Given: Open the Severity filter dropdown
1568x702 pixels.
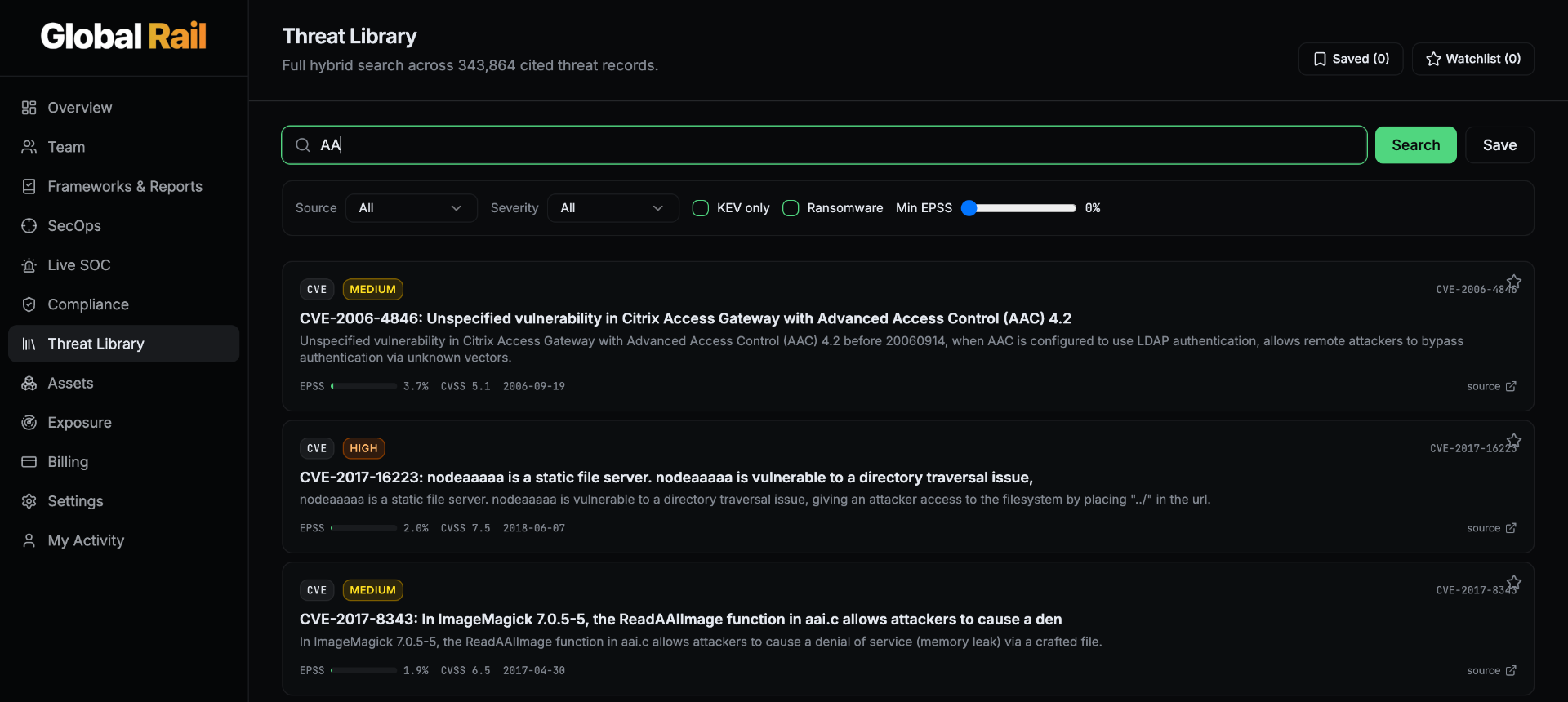Looking at the screenshot, I should pyautogui.click(x=613, y=208).
